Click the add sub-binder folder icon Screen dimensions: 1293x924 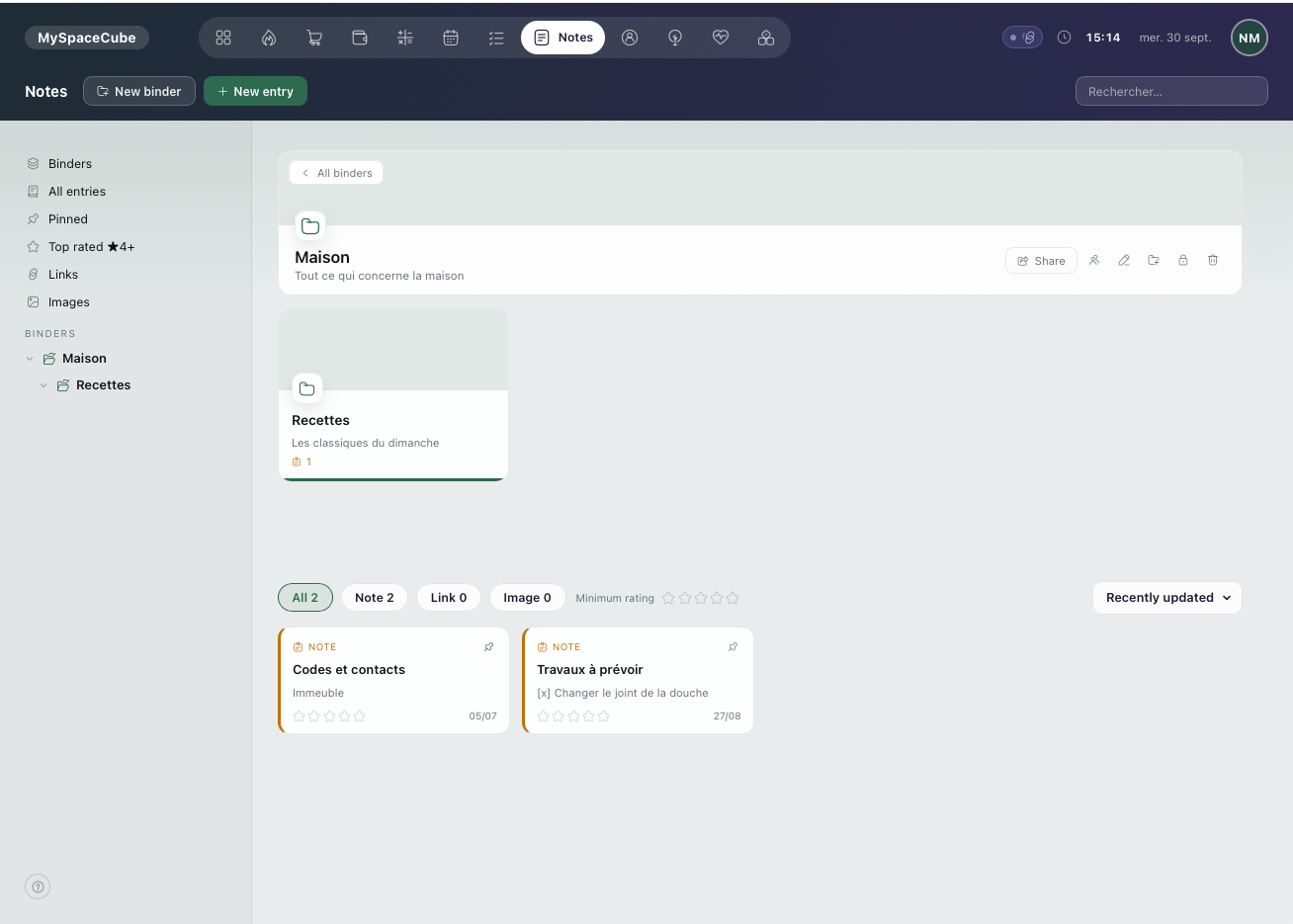click(1154, 261)
